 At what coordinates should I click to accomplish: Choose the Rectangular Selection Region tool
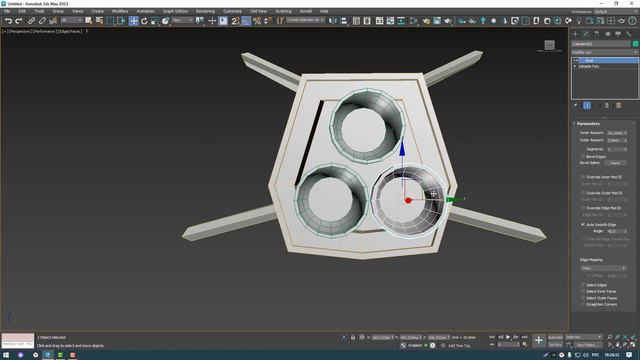coord(111,21)
